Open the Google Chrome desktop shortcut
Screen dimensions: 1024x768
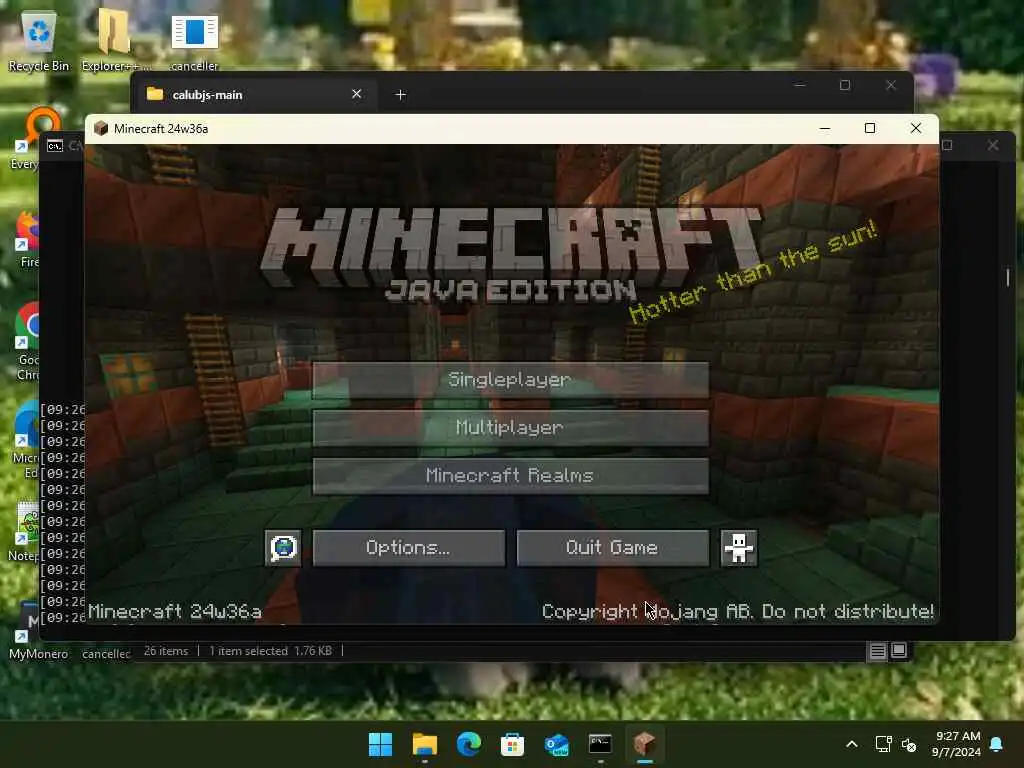pos(27,341)
